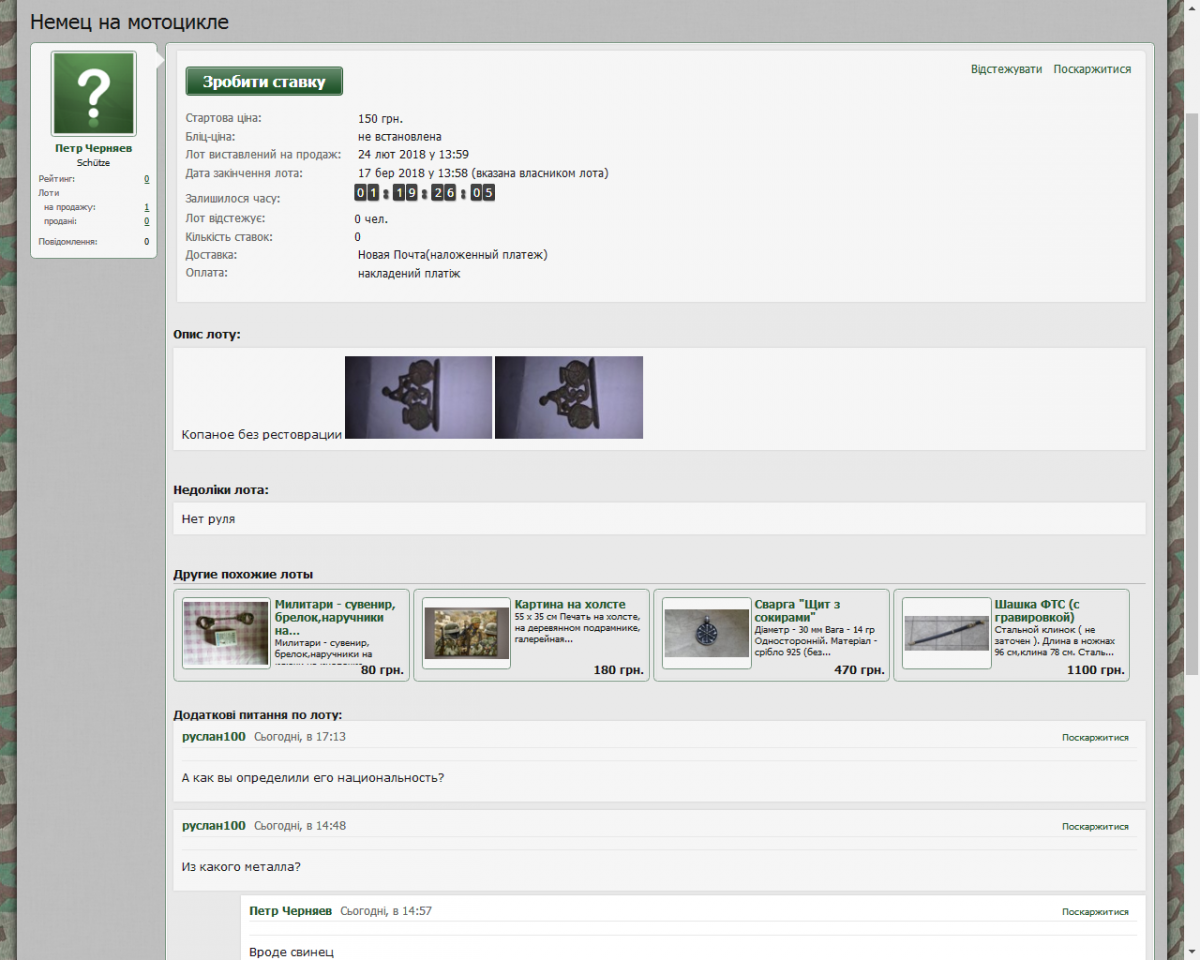Click Поскаржитися on the 17:13 question

point(1095,737)
